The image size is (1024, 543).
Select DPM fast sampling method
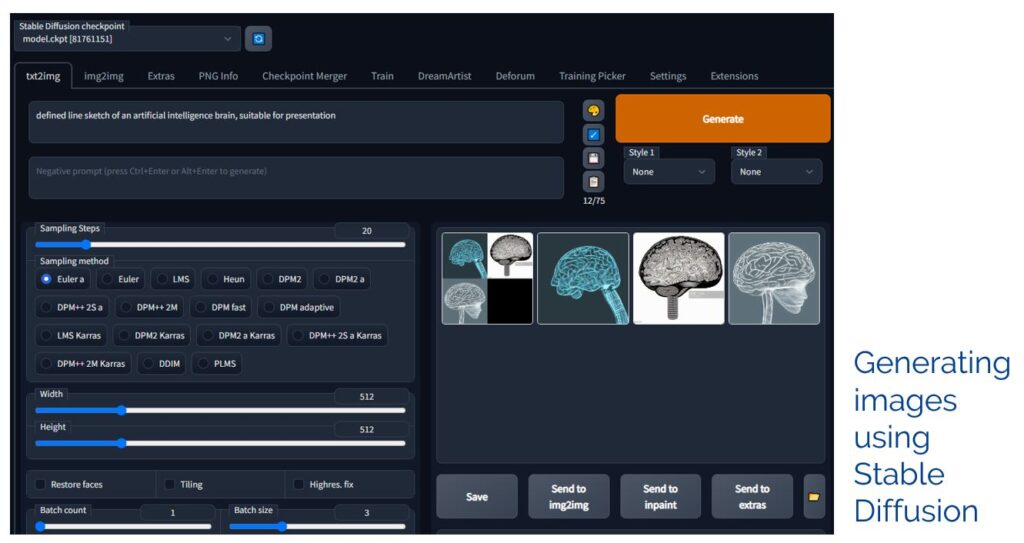(x=221, y=307)
